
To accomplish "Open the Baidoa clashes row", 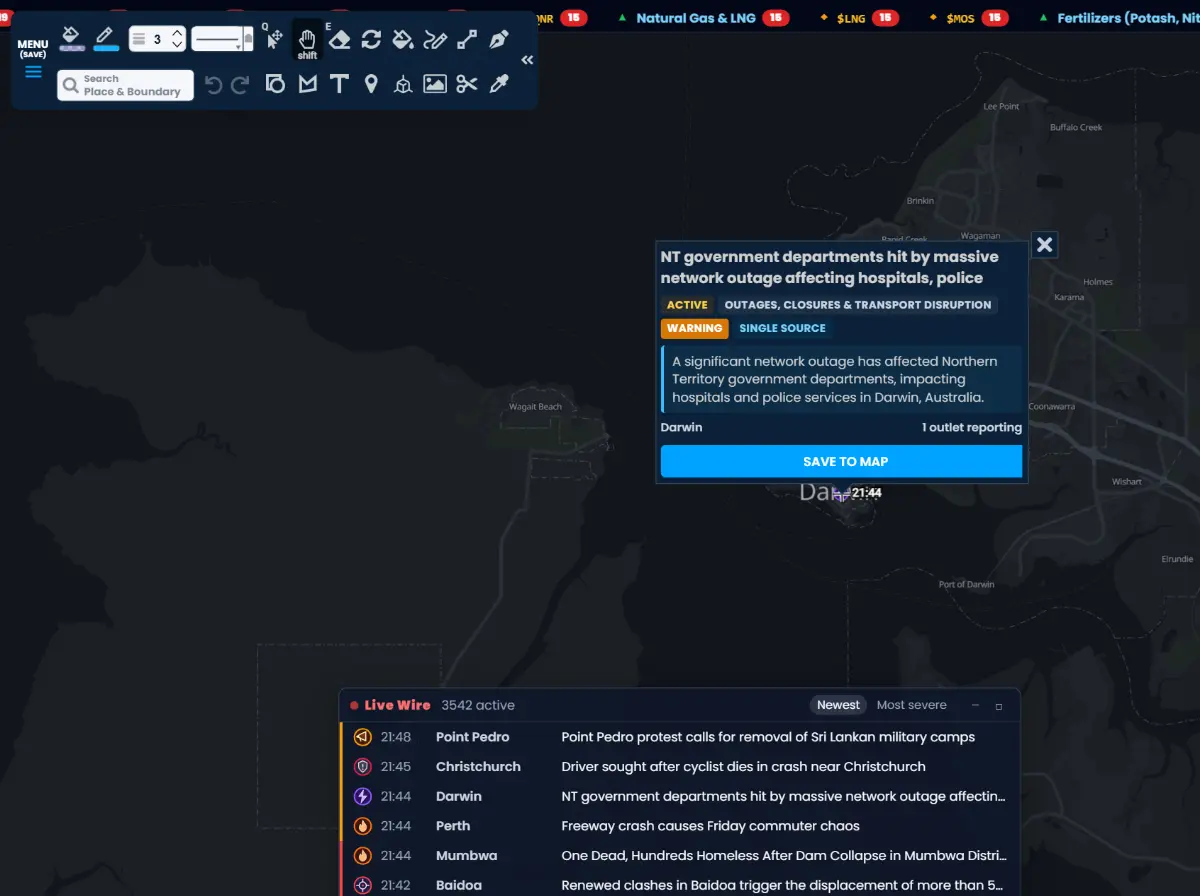I will coord(680,885).
